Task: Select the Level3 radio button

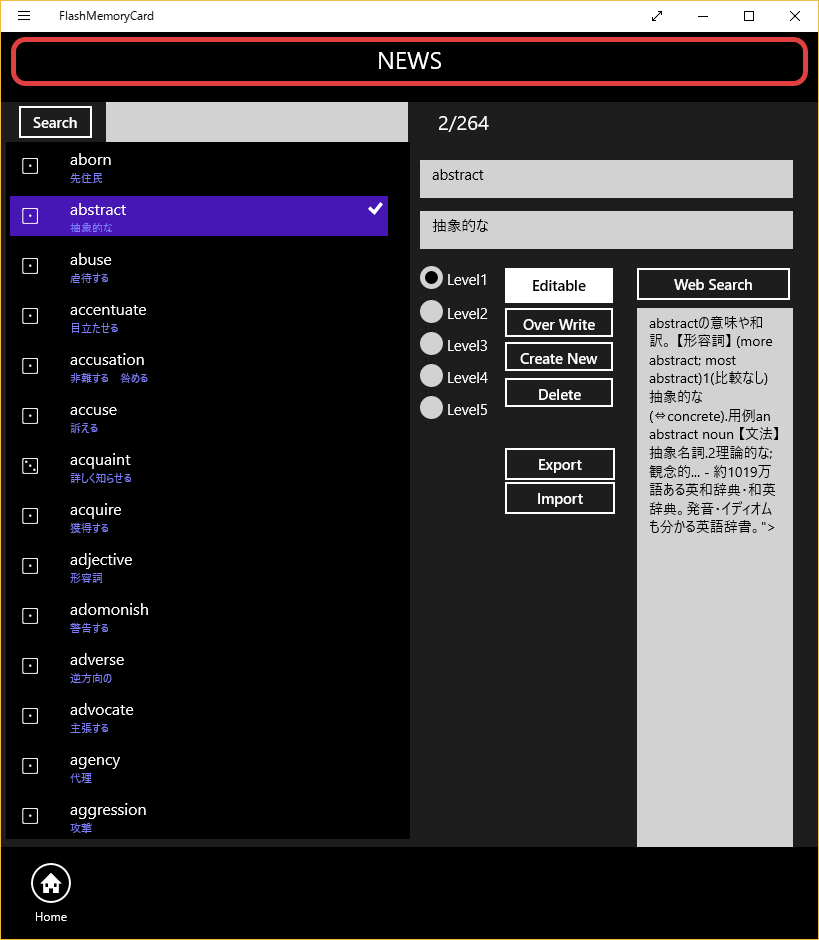Action: click(x=431, y=343)
